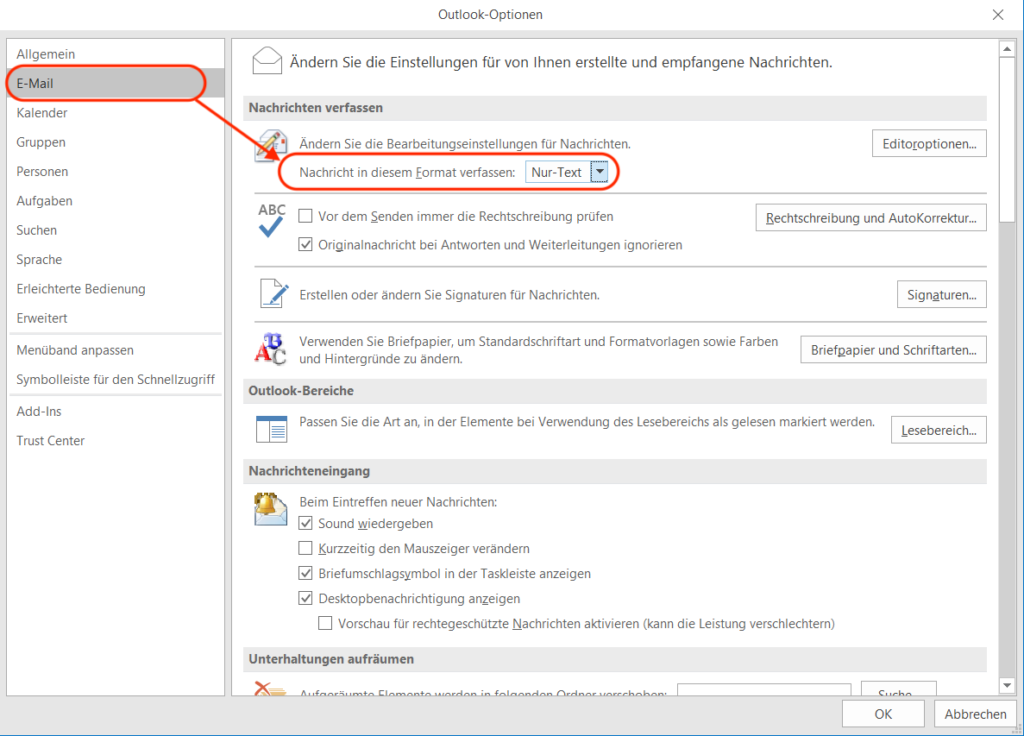Click the signature pen-and-page icon

coord(274,293)
